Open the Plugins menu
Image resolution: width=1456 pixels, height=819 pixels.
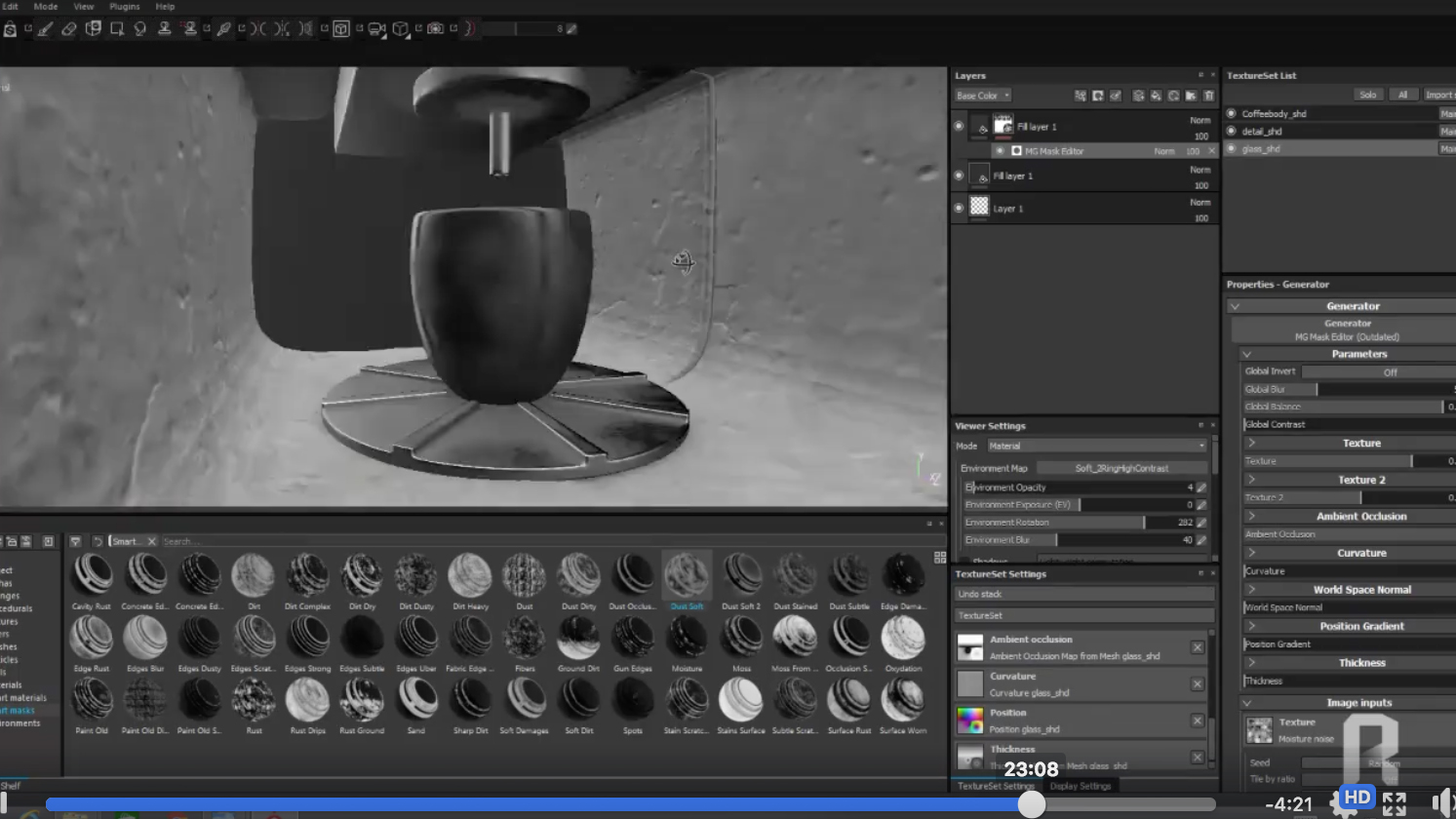(124, 7)
